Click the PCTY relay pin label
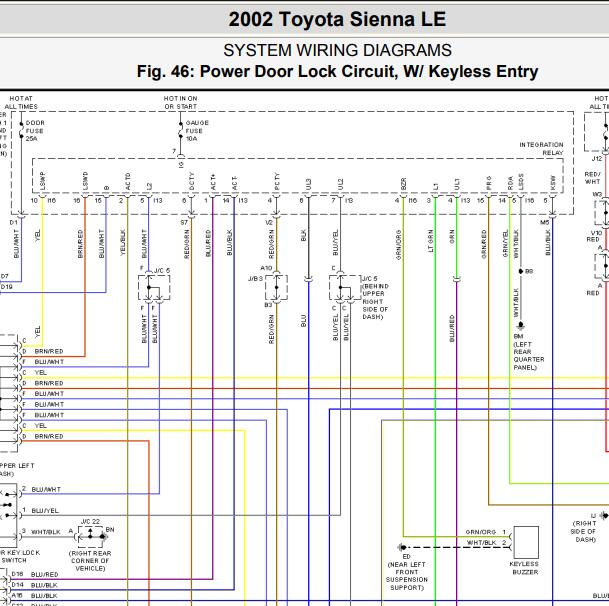 coord(277,181)
